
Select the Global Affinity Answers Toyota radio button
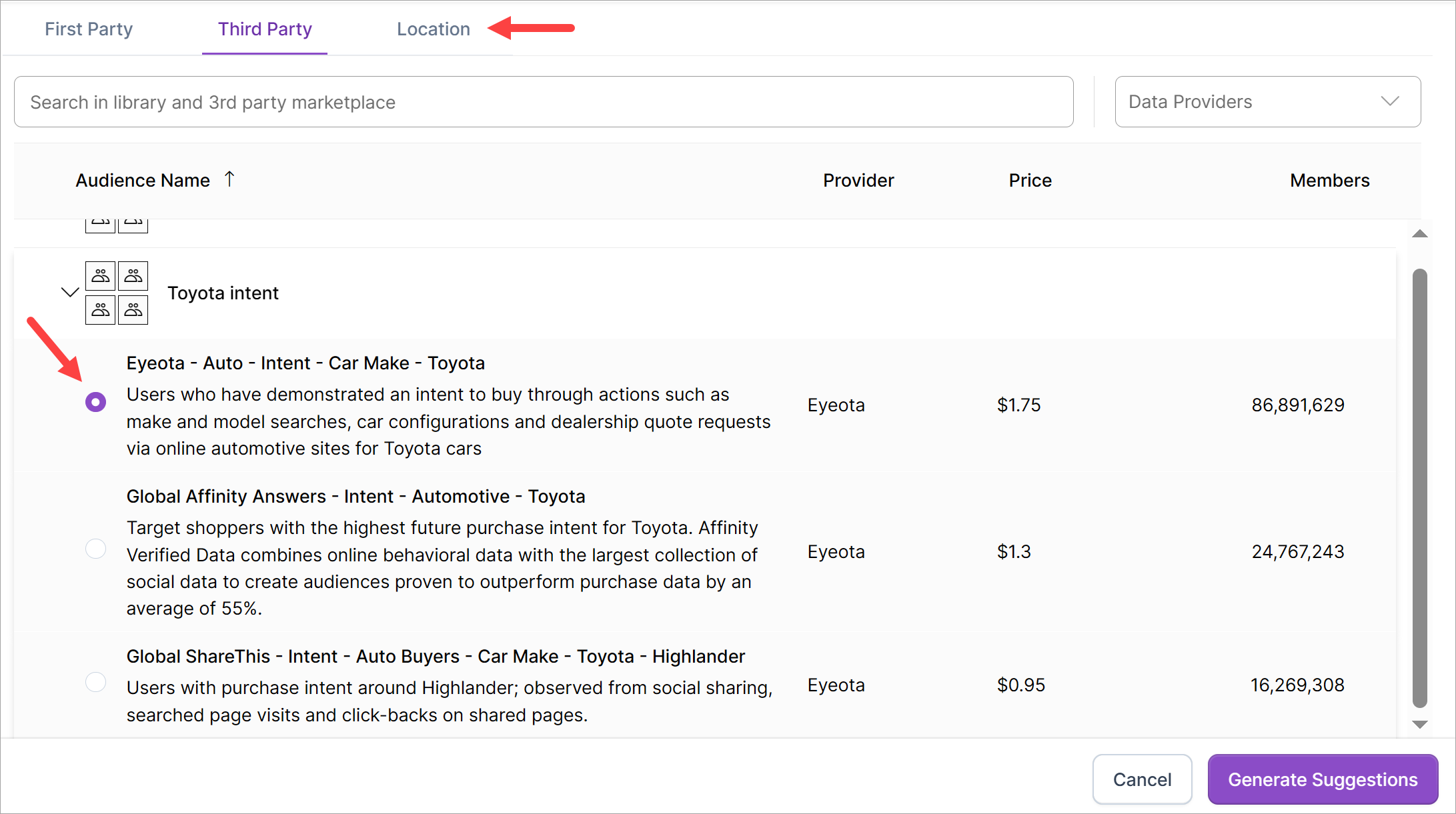[x=96, y=549]
